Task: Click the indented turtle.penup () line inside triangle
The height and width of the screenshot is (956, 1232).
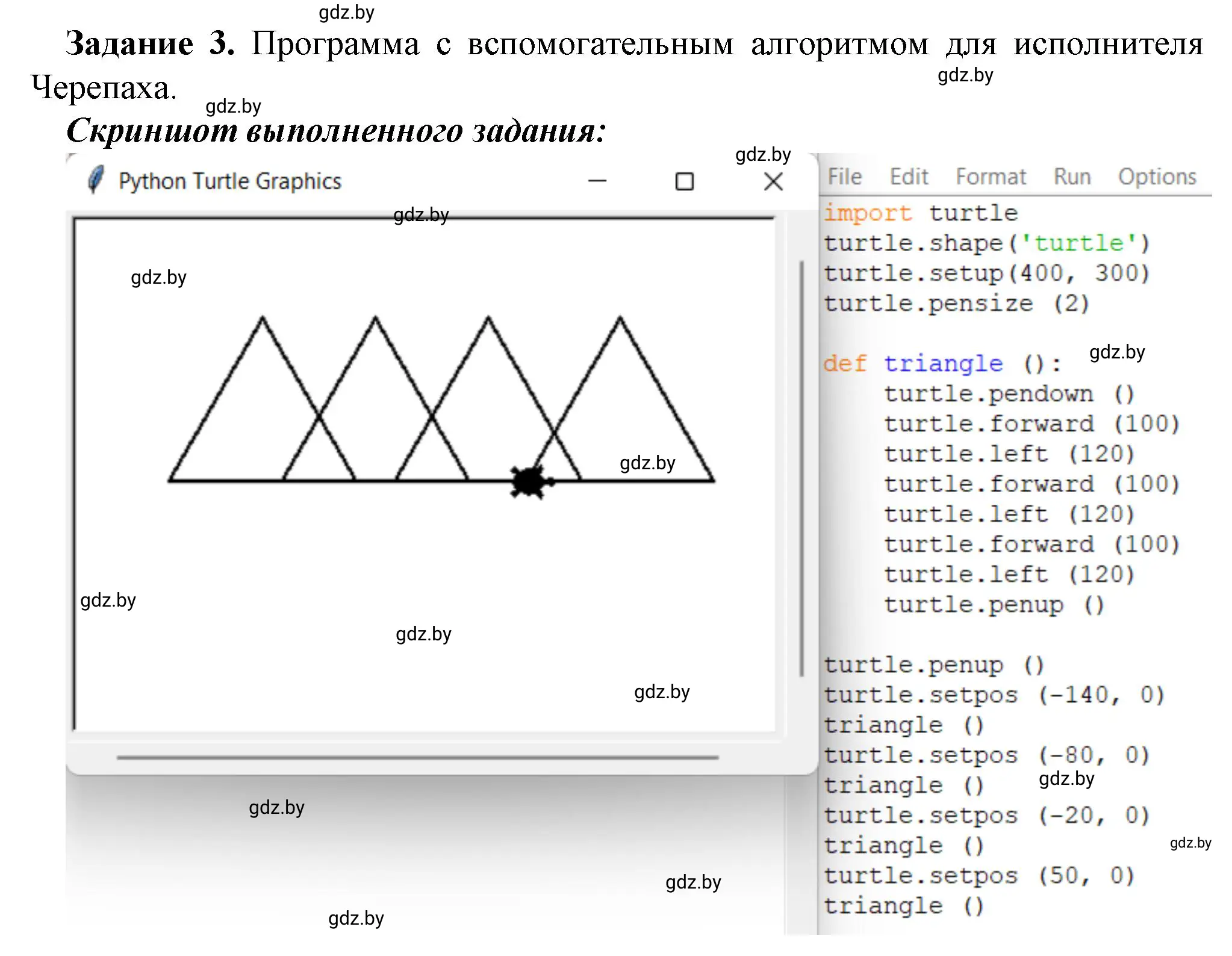Action: click(994, 605)
